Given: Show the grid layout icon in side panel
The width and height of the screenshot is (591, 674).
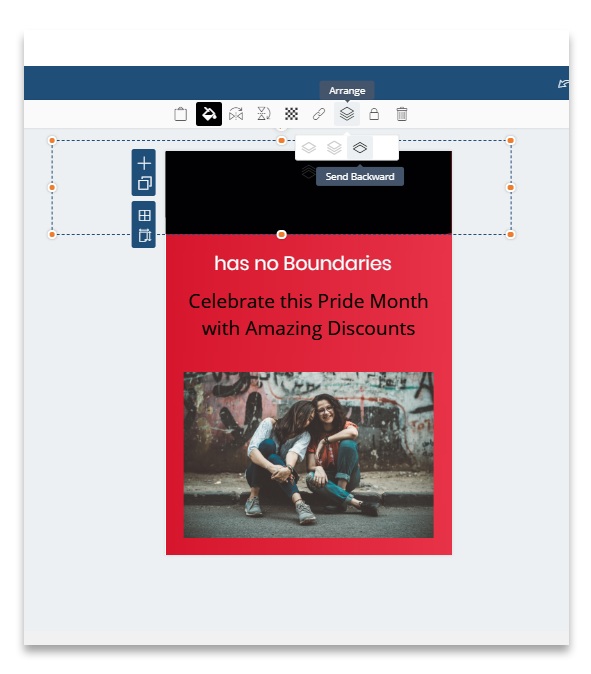Looking at the screenshot, I should [144, 215].
